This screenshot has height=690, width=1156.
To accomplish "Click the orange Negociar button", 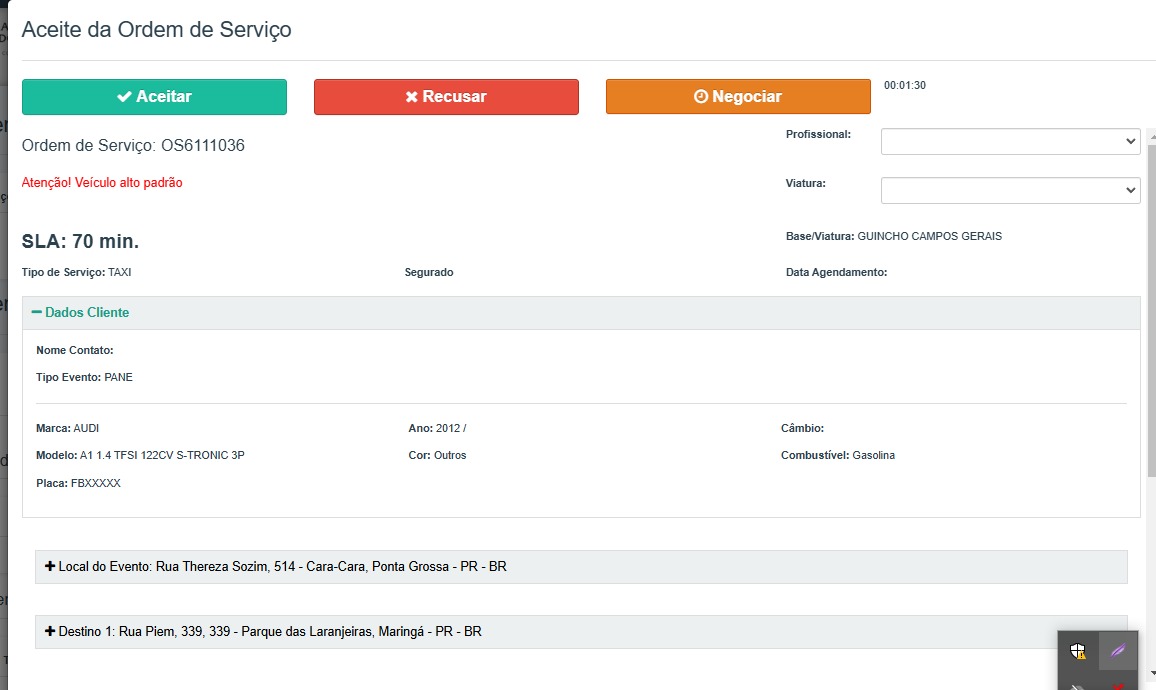I will pos(738,97).
